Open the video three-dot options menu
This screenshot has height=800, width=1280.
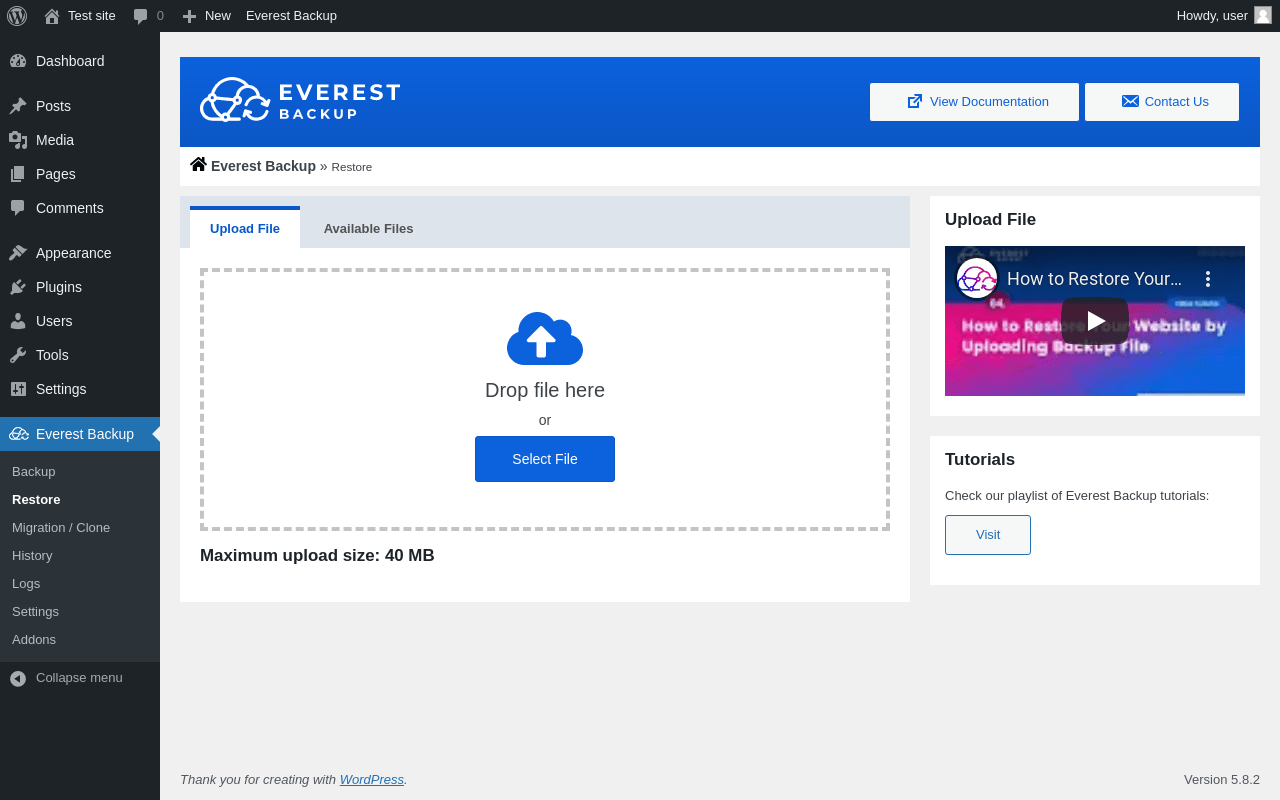1208,279
